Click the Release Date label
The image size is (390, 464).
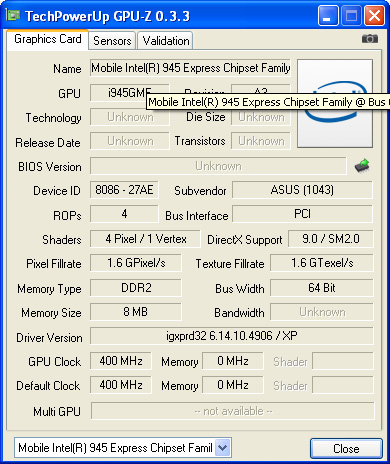(x=48, y=143)
